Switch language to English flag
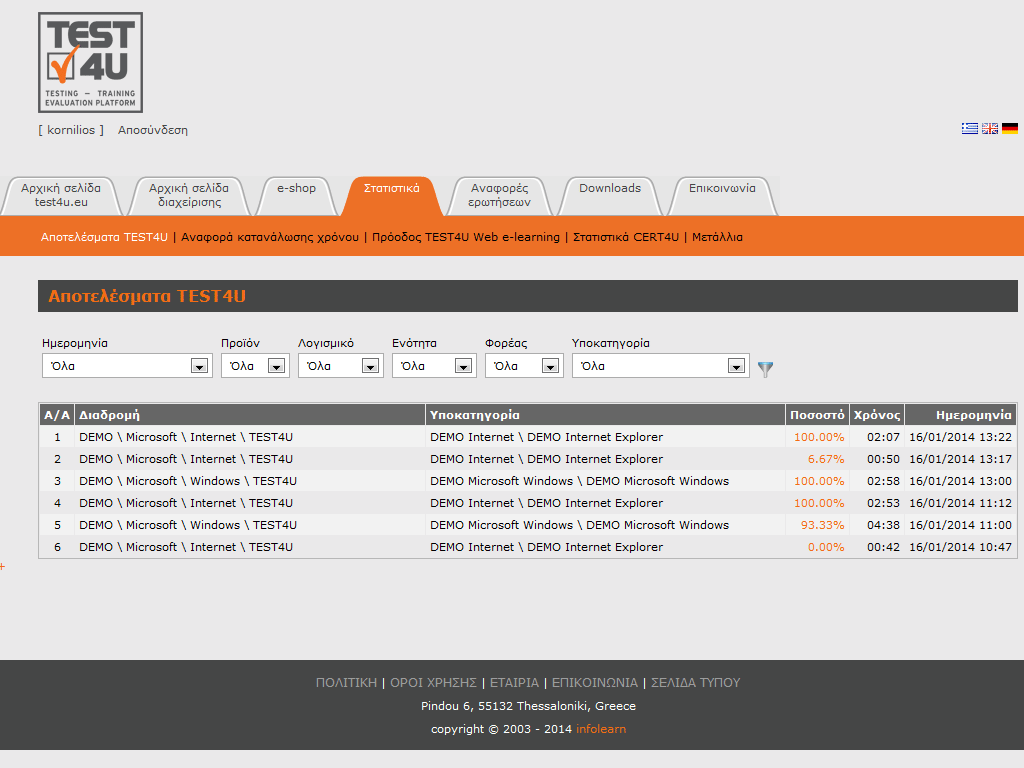The image size is (1024, 768). [x=990, y=129]
